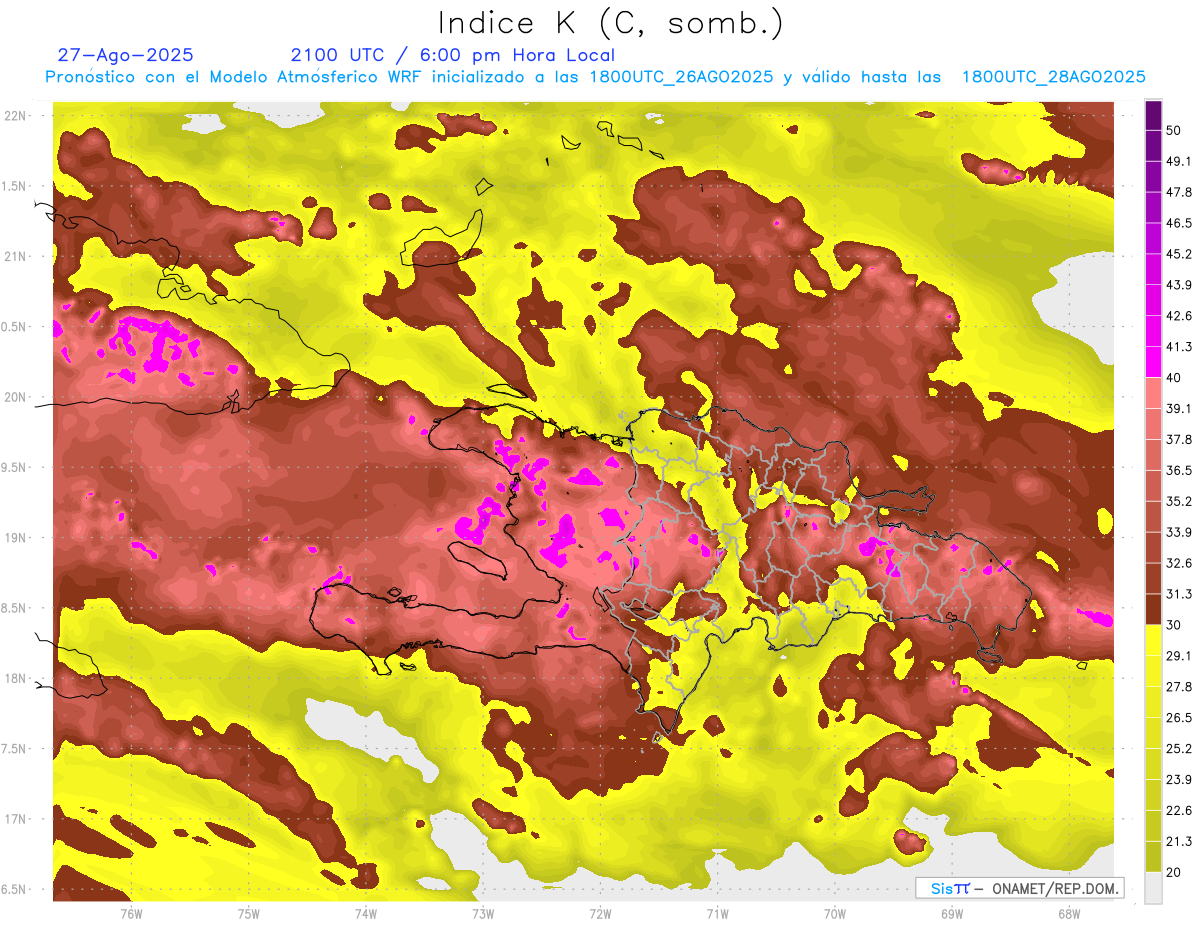Pick the dark purple swatch above 50

coord(1153,115)
